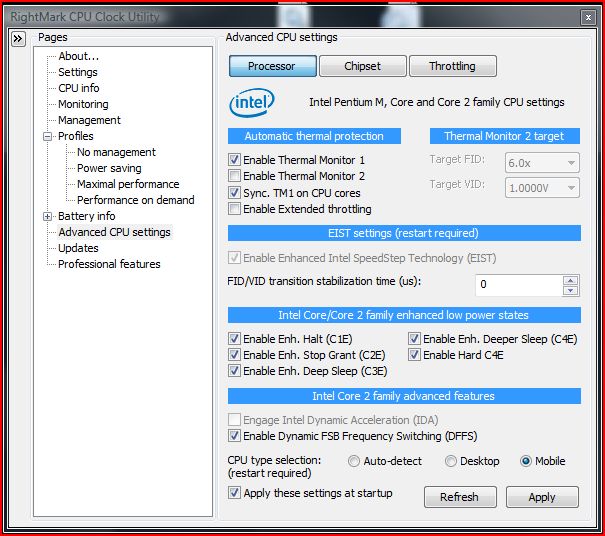Open the Target FID dropdown

coord(542,163)
